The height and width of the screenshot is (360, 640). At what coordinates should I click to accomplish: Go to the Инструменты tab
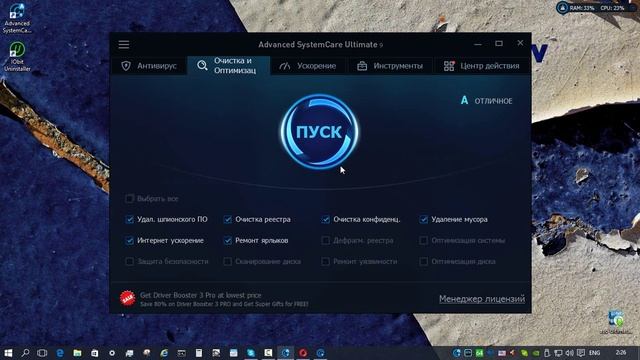[390, 66]
